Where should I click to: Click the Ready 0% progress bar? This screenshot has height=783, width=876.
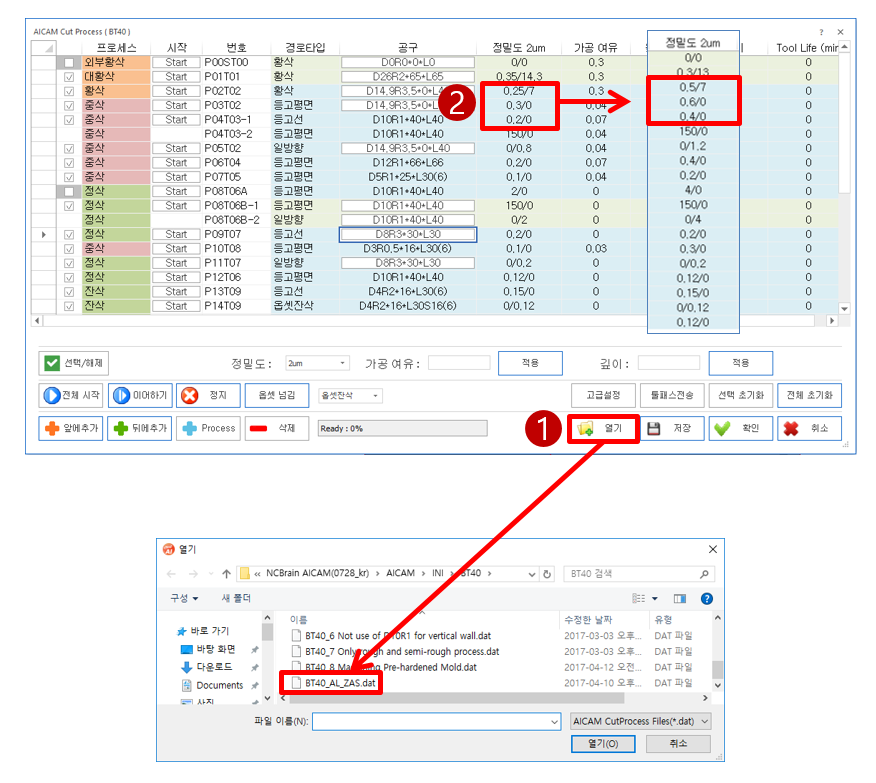[x=401, y=428]
